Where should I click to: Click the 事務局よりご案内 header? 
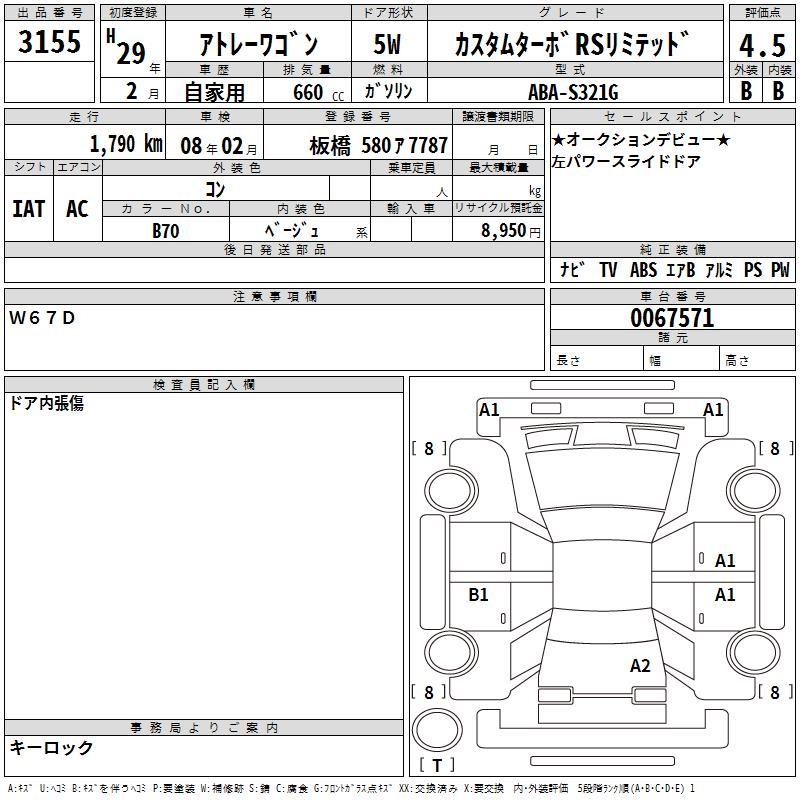pos(204,728)
